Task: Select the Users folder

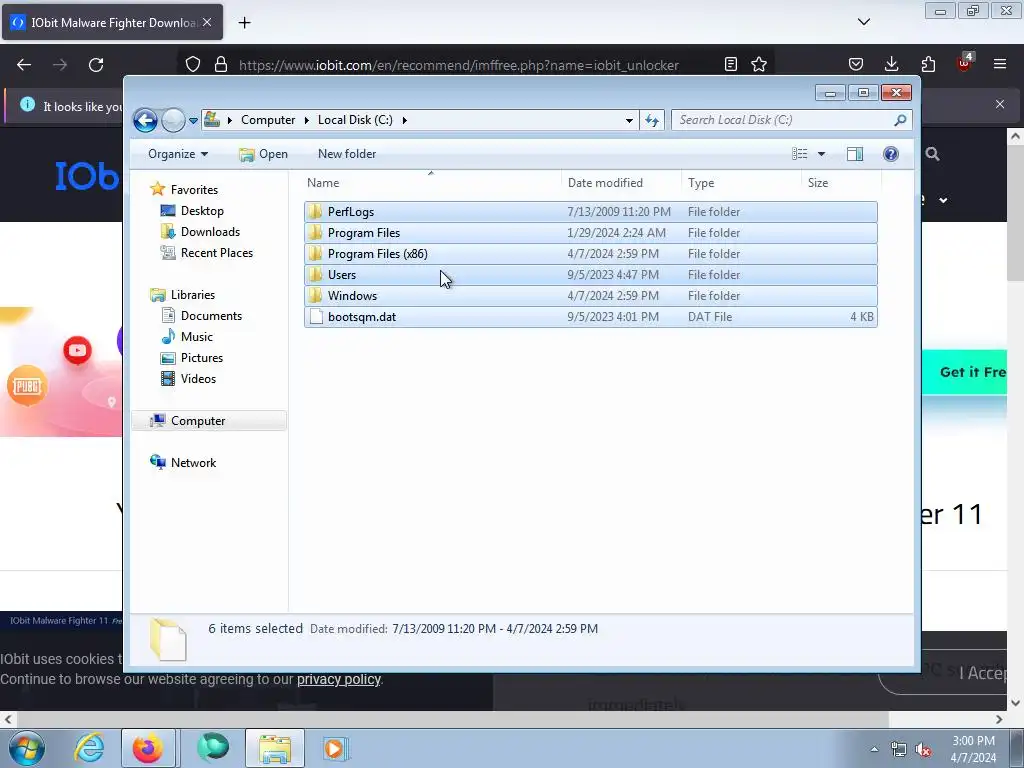Action: pos(590,274)
